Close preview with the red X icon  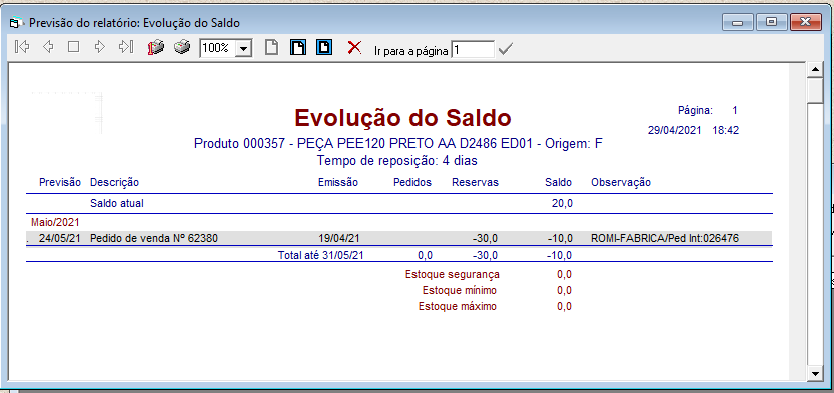click(x=354, y=47)
